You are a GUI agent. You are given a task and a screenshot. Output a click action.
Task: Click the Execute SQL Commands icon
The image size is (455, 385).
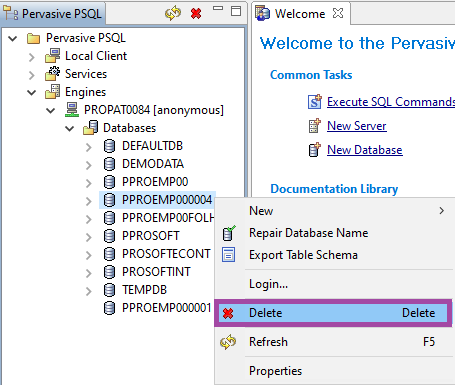pos(315,102)
